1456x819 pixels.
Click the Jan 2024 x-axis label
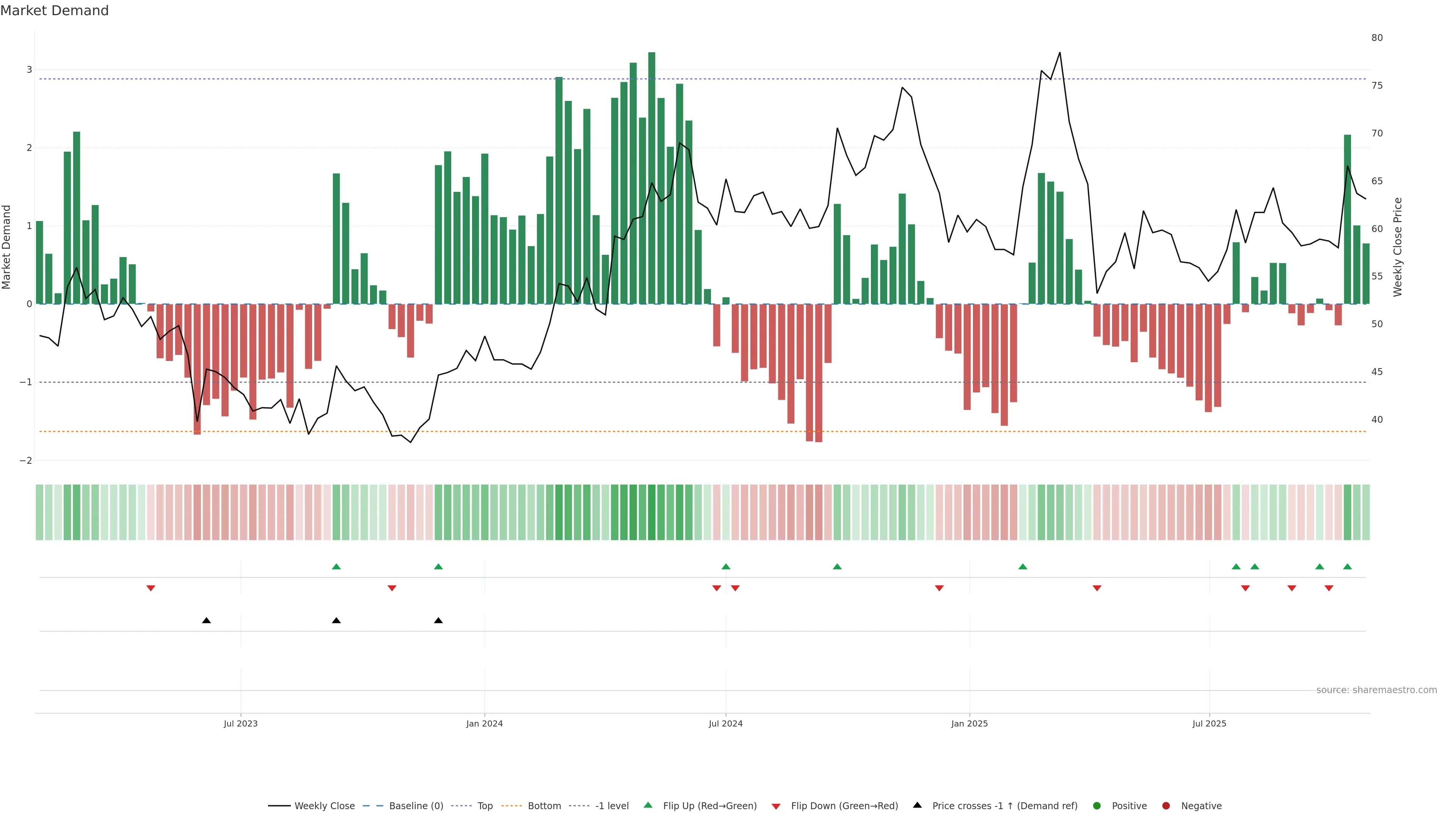(x=485, y=723)
